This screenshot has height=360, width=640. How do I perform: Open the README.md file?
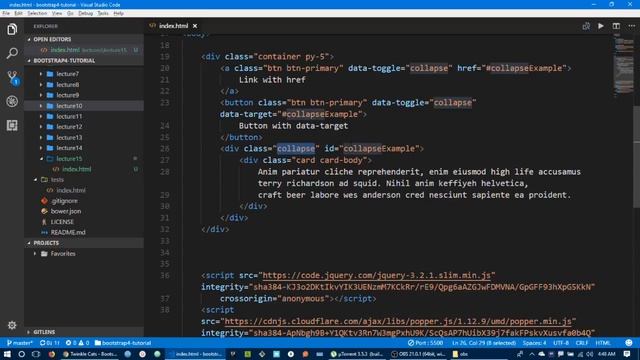coord(84,232)
